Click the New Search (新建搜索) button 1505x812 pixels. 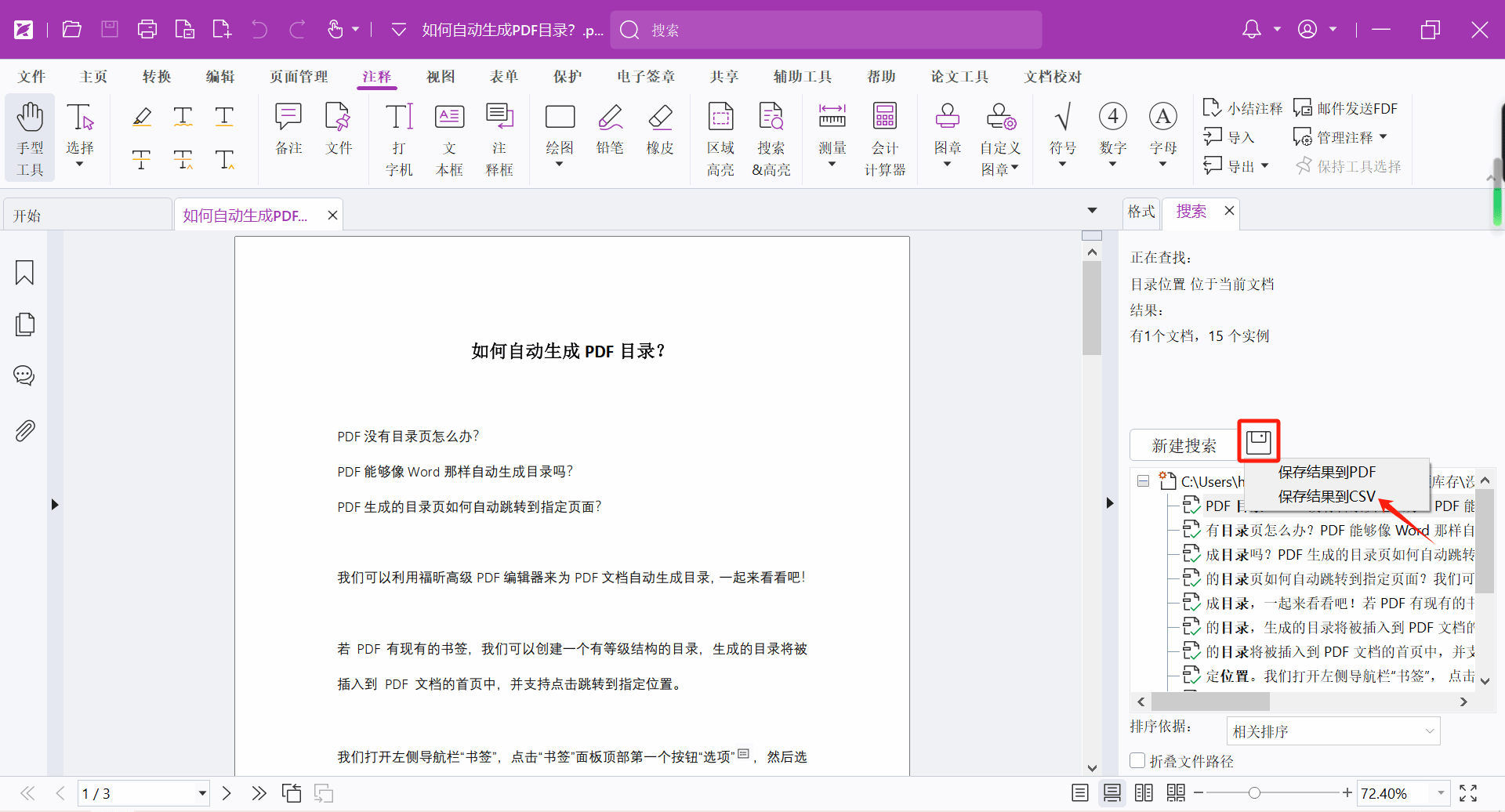[1184, 445]
